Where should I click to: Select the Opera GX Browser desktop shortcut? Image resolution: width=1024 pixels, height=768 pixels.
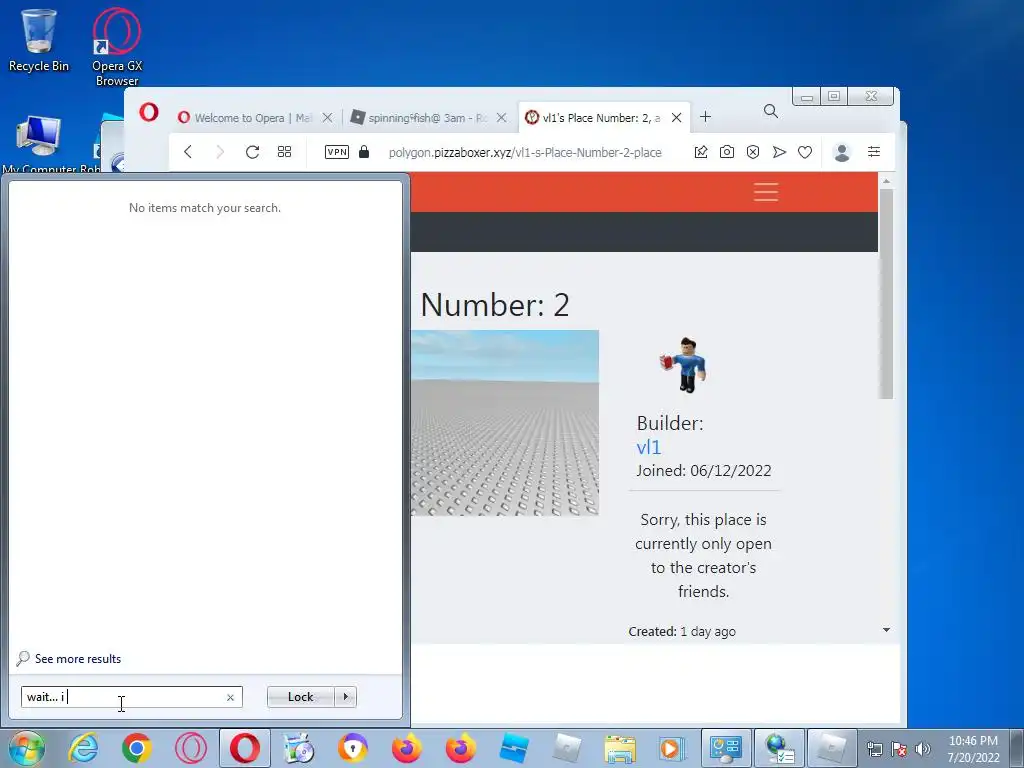(x=117, y=47)
